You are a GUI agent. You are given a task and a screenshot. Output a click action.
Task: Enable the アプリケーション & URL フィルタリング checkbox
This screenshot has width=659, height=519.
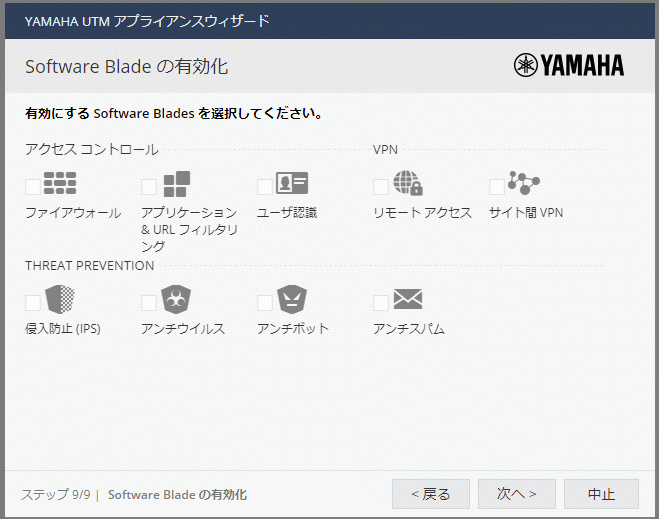coord(149,187)
